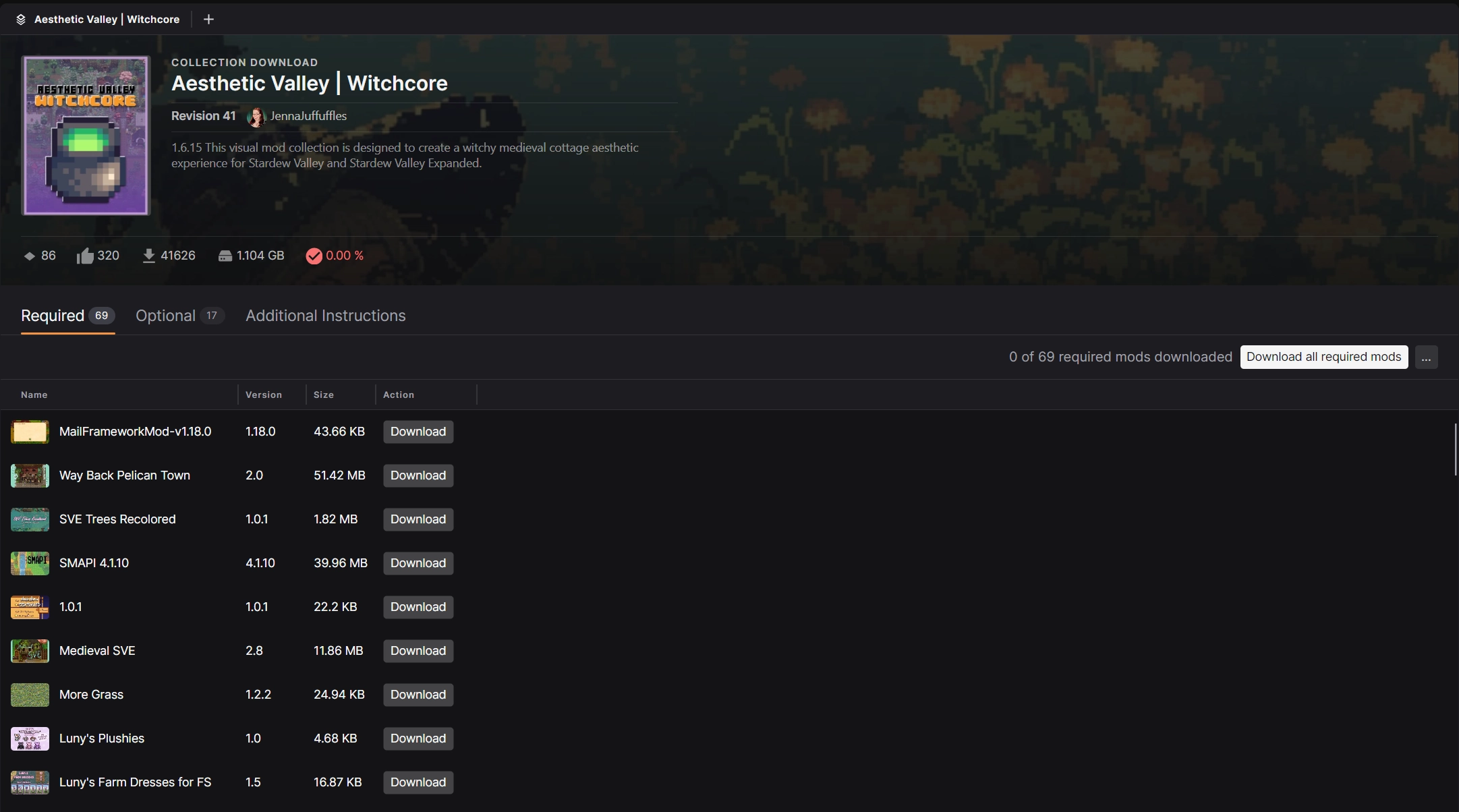Click the new tab plus icon in browser bar
This screenshot has width=1459, height=812.
(207, 19)
